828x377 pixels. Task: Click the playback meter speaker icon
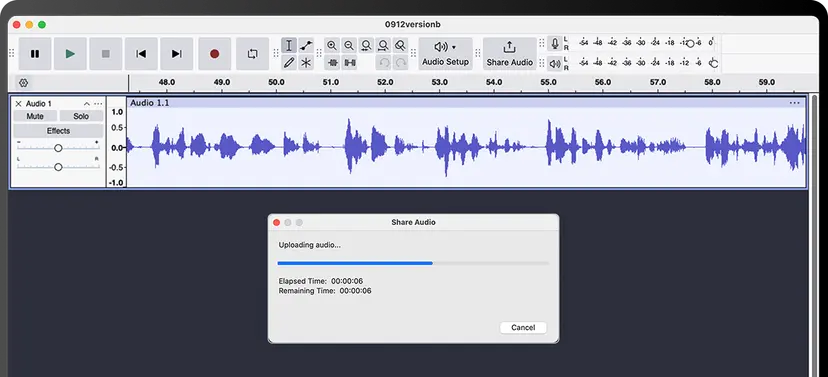coord(554,64)
